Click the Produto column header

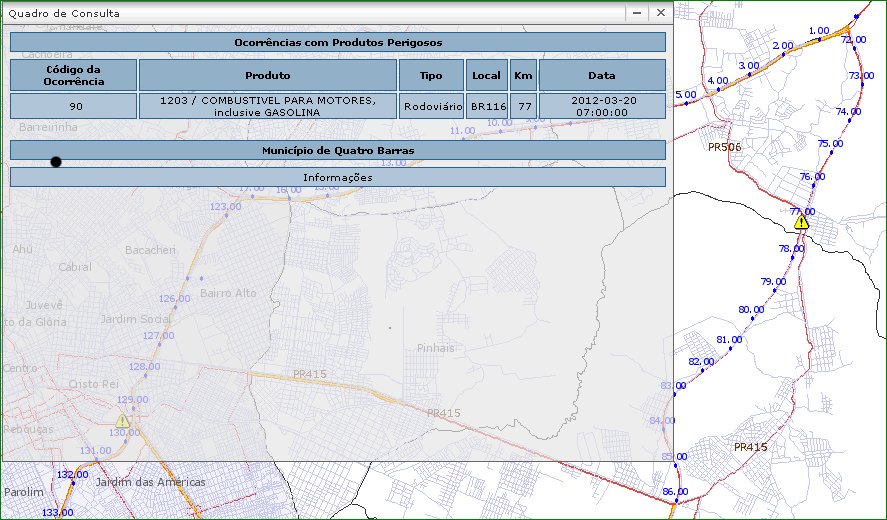coord(267,75)
